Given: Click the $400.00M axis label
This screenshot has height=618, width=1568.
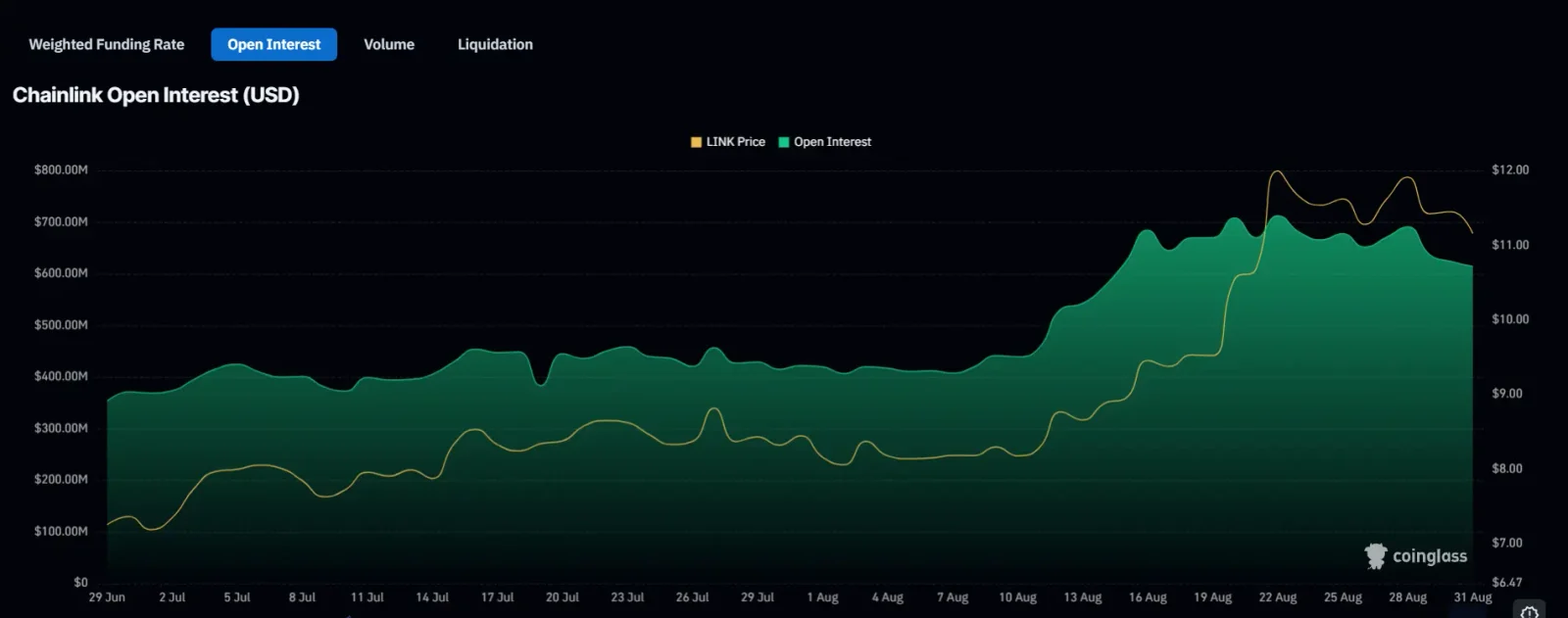Looking at the screenshot, I should click(x=61, y=376).
